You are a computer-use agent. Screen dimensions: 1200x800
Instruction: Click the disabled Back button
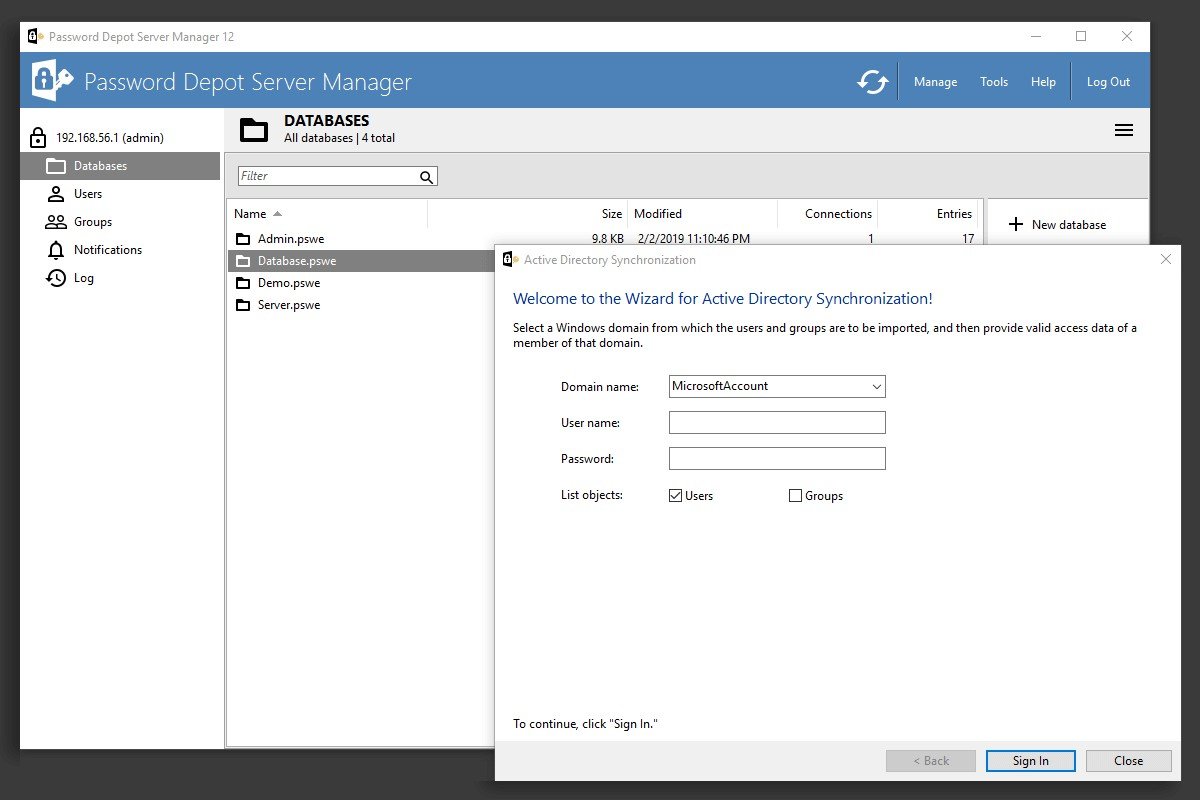pos(930,761)
